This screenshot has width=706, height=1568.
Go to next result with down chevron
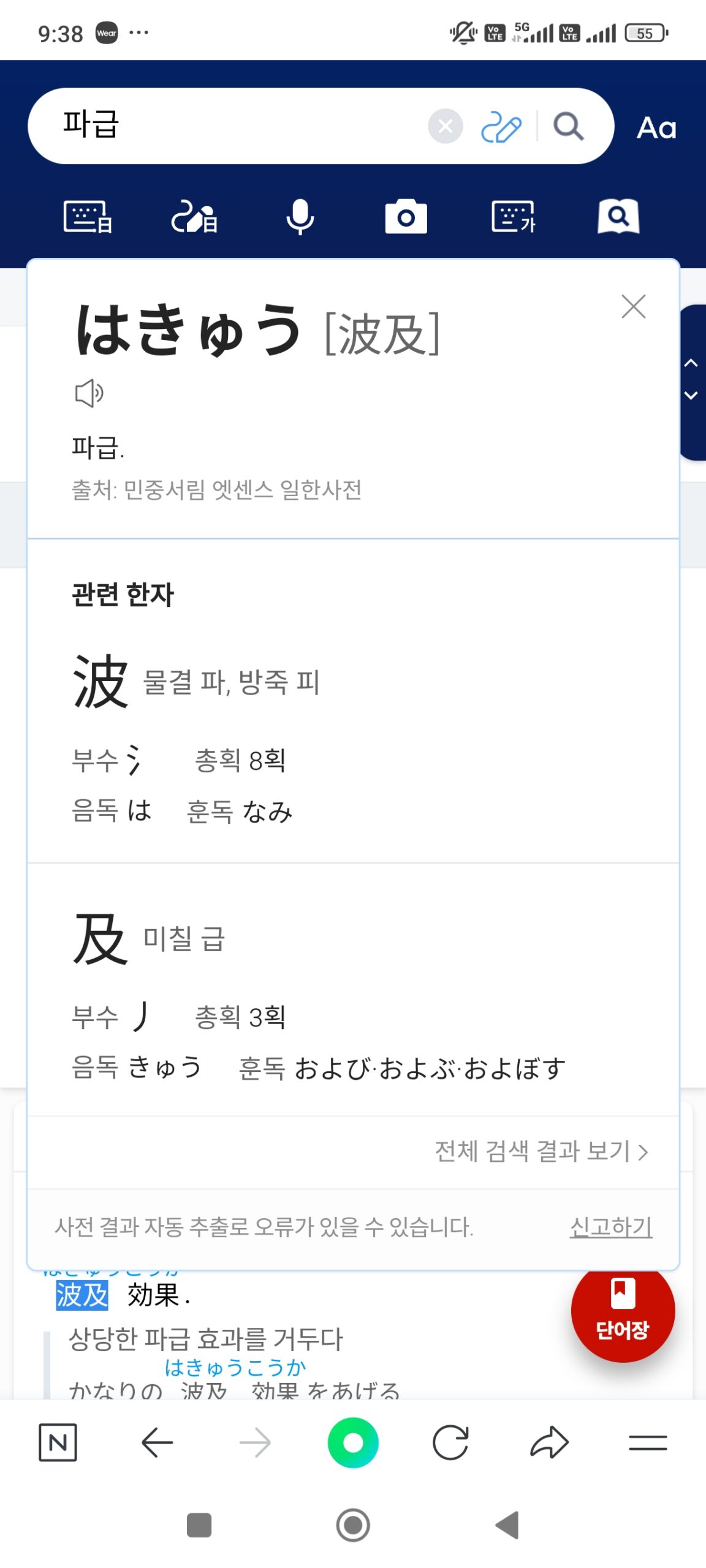click(691, 396)
